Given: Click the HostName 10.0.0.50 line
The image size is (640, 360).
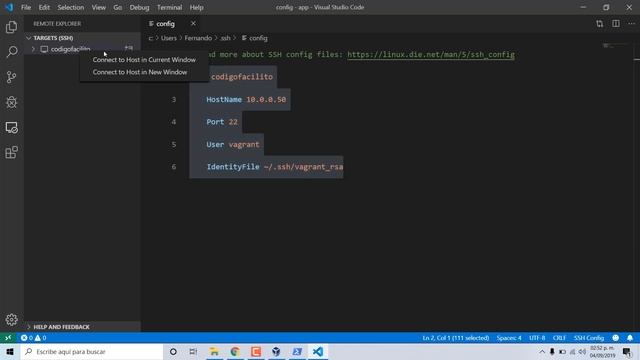Looking at the screenshot, I should click(x=246, y=99).
